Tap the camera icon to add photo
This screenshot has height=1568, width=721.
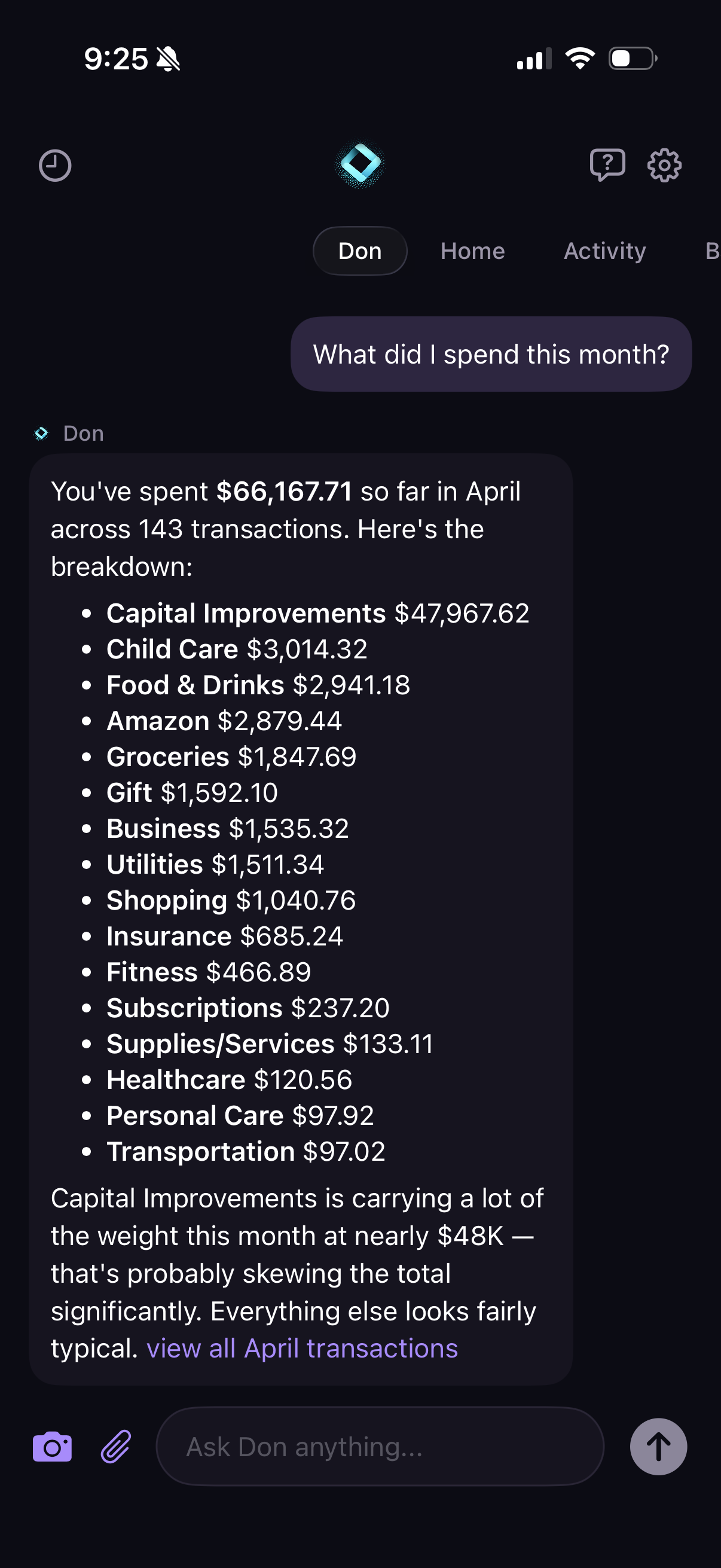53,1447
